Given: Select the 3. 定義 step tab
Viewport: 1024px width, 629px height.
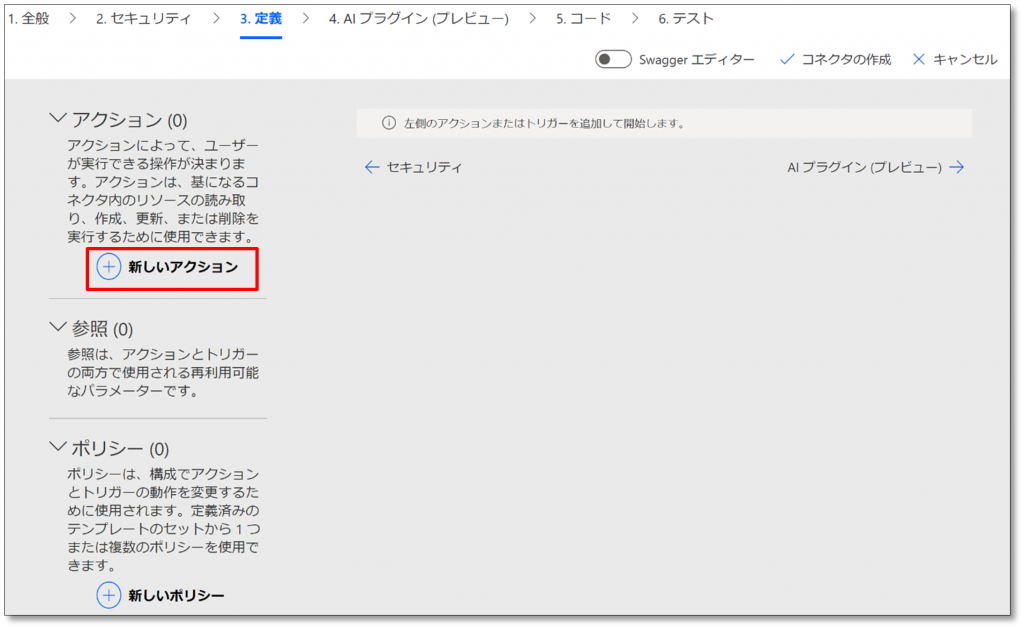Looking at the screenshot, I should 261,18.
